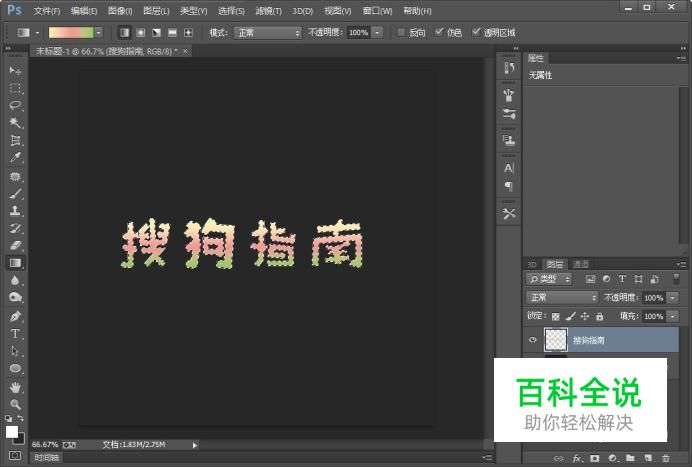Choose the Diamond Gradient style
The image size is (692, 467).
click(188, 33)
